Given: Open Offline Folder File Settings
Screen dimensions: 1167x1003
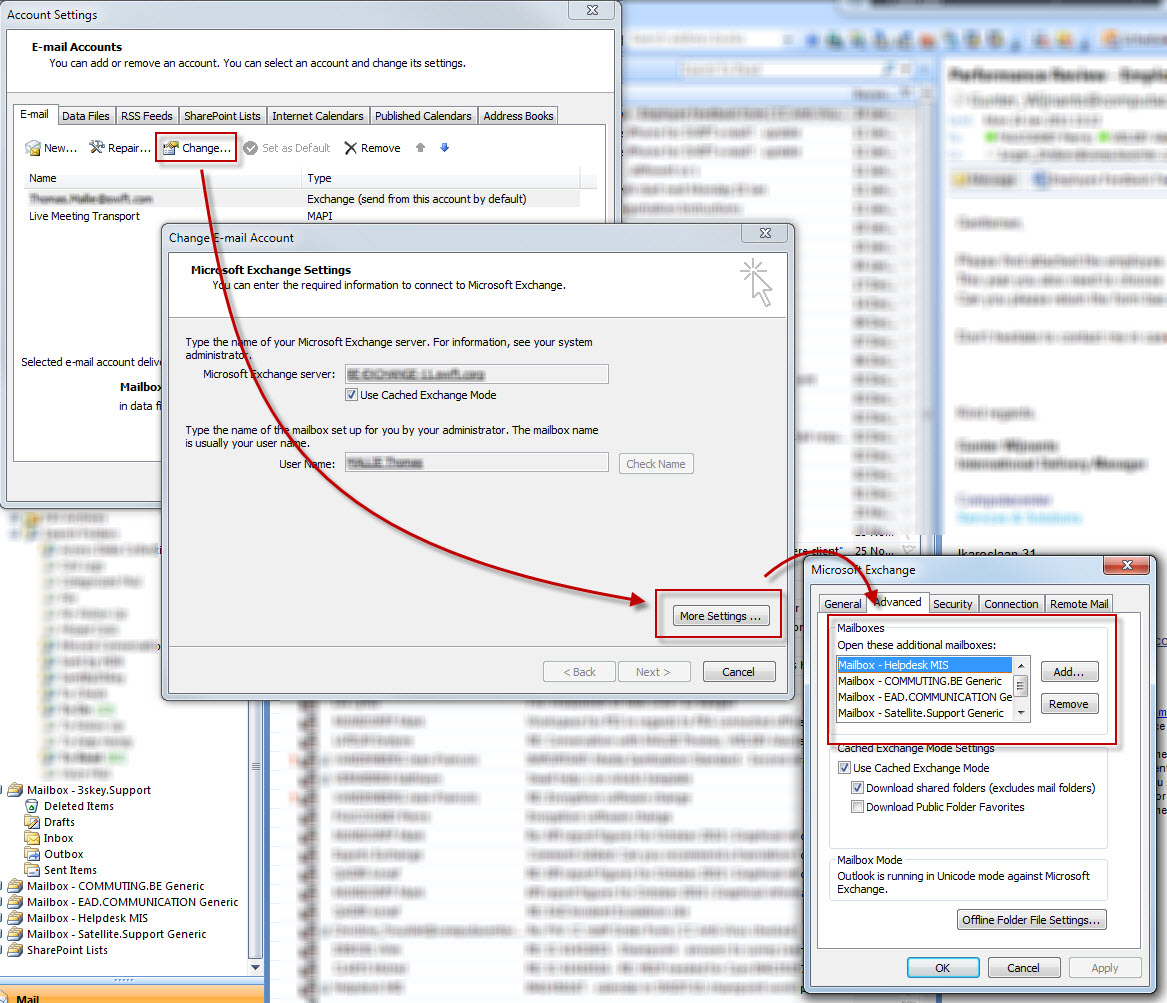Looking at the screenshot, I should coord(1031,920).
